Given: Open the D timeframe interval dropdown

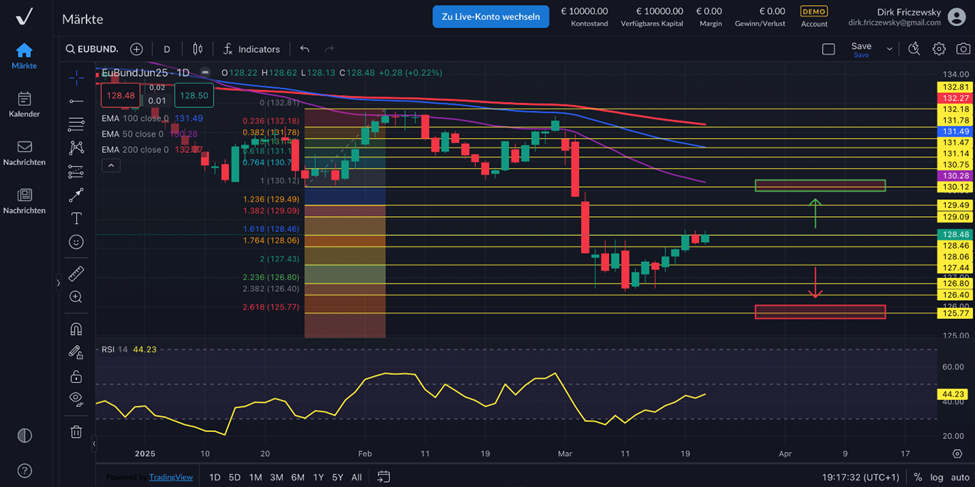Looking at the screenshot, I should click(x=167, y=49).
